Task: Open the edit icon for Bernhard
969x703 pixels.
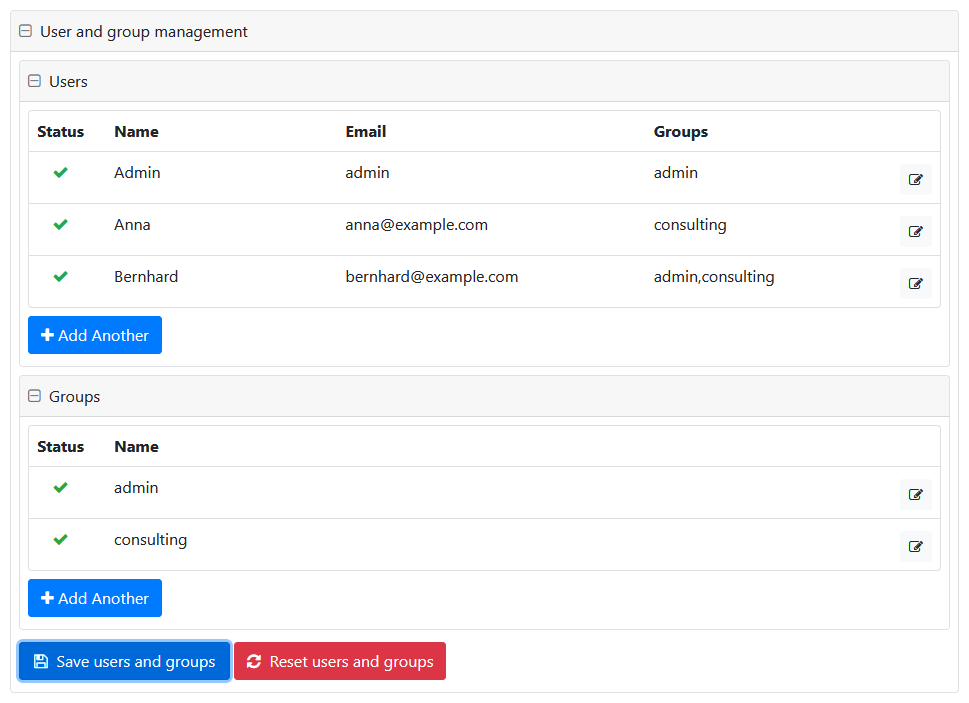Action: click(x=915, y=283)
